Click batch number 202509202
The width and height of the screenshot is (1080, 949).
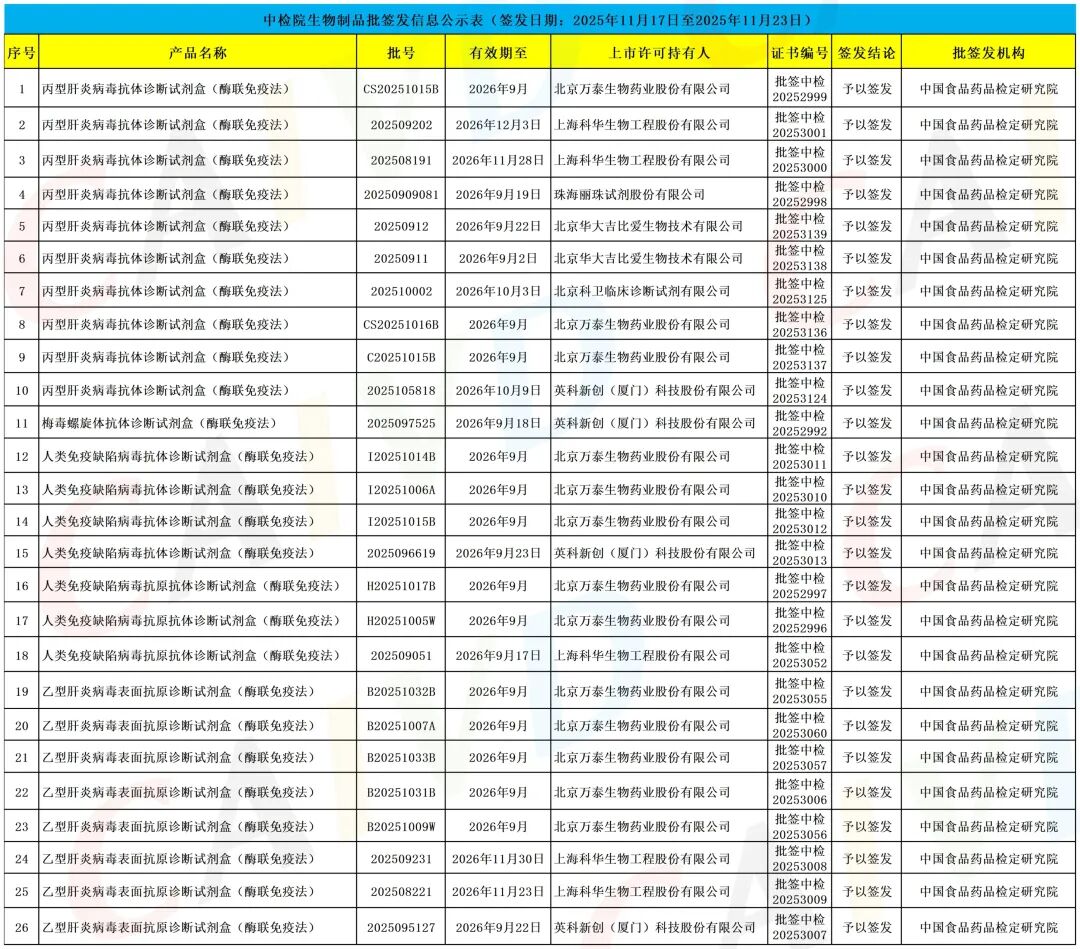(401, 125)
